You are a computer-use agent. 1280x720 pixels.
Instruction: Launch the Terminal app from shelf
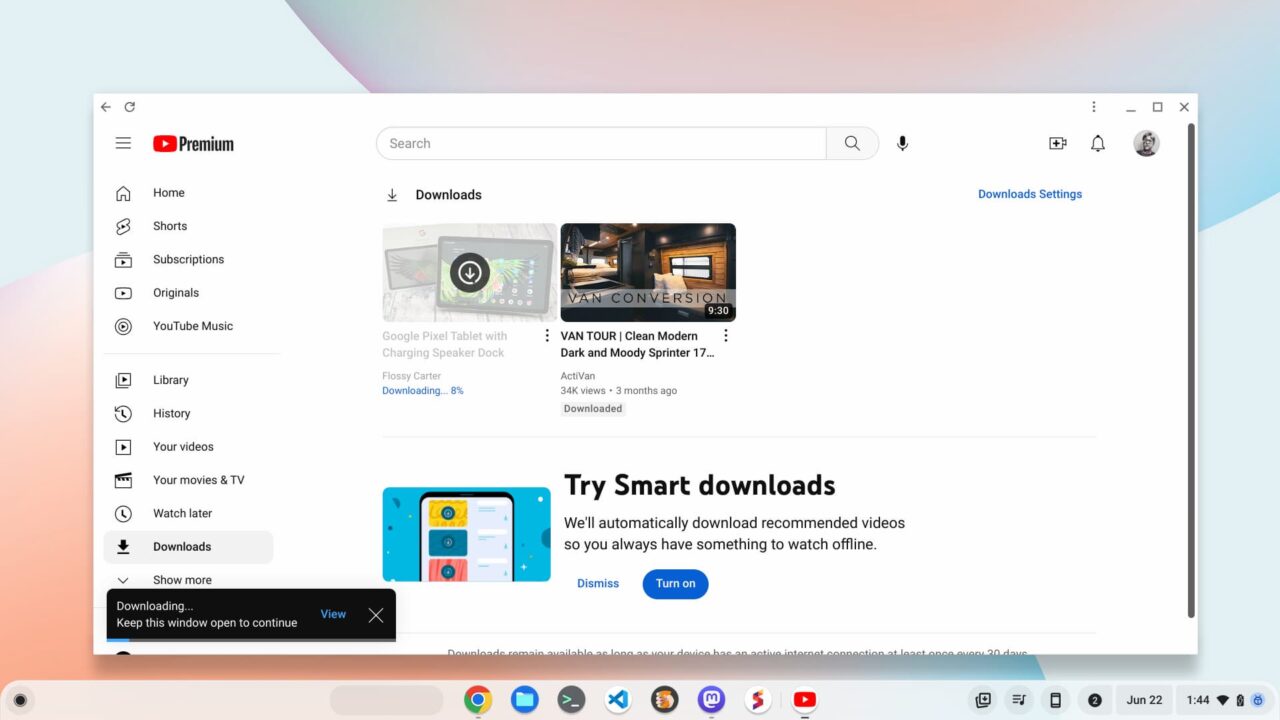pos(571,700)
